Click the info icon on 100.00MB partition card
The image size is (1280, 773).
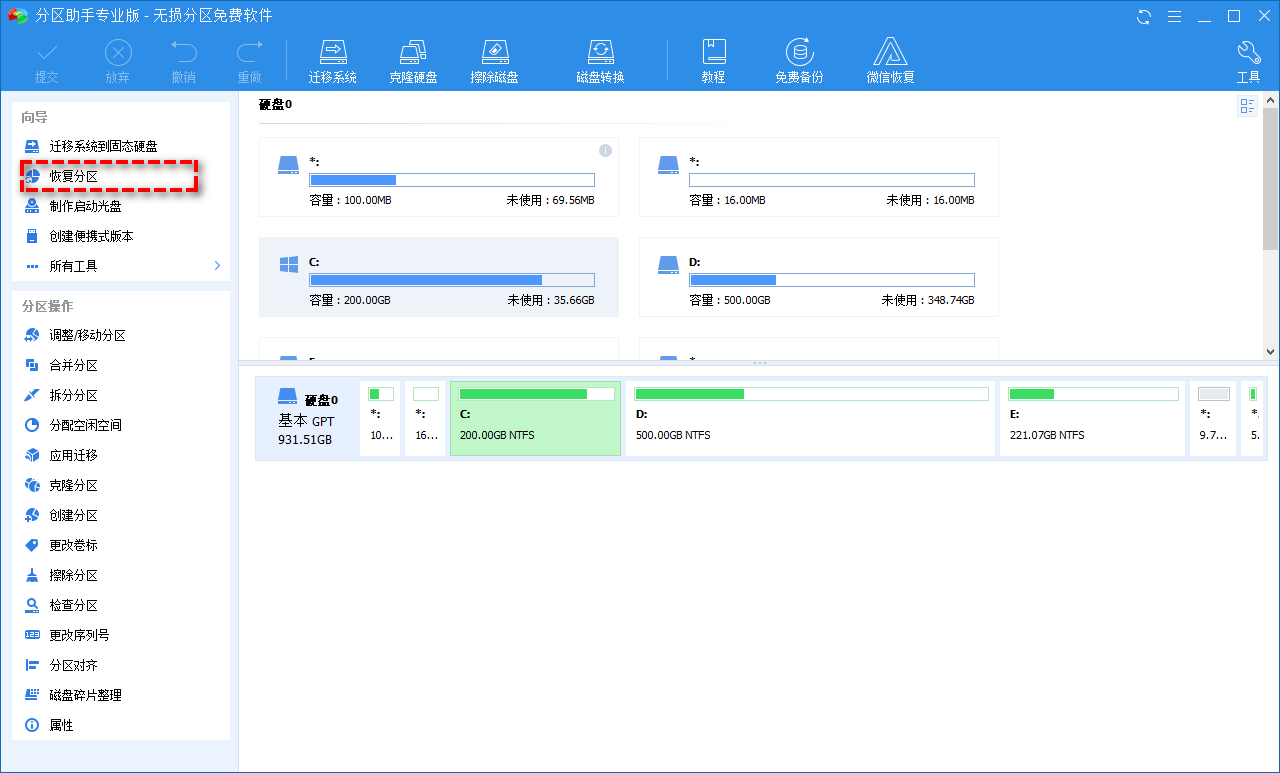[x=605, y=150]
